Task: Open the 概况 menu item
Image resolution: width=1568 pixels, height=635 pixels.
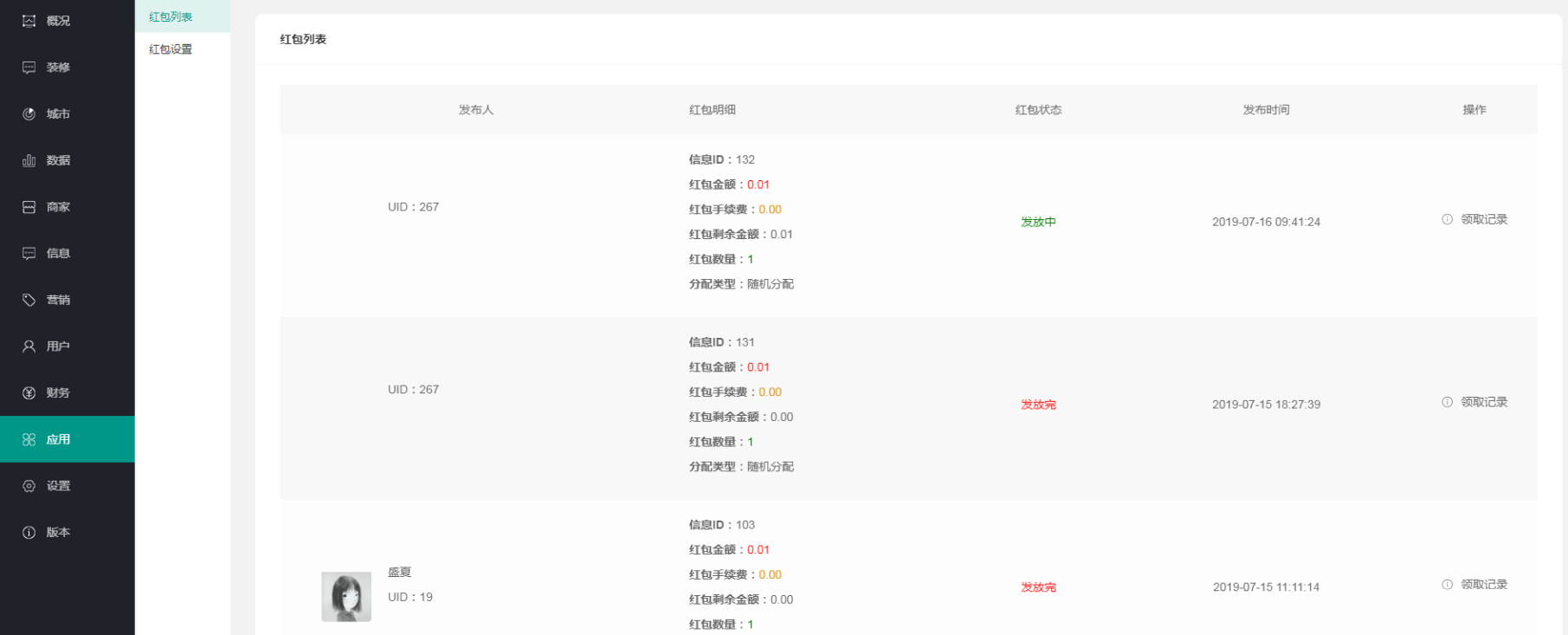Action: [68, 21]
